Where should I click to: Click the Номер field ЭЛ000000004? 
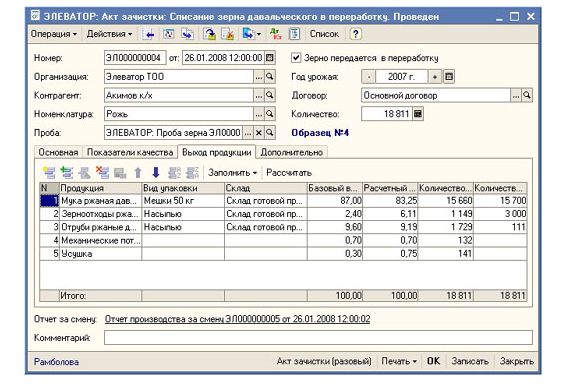[x=135, y=57]
